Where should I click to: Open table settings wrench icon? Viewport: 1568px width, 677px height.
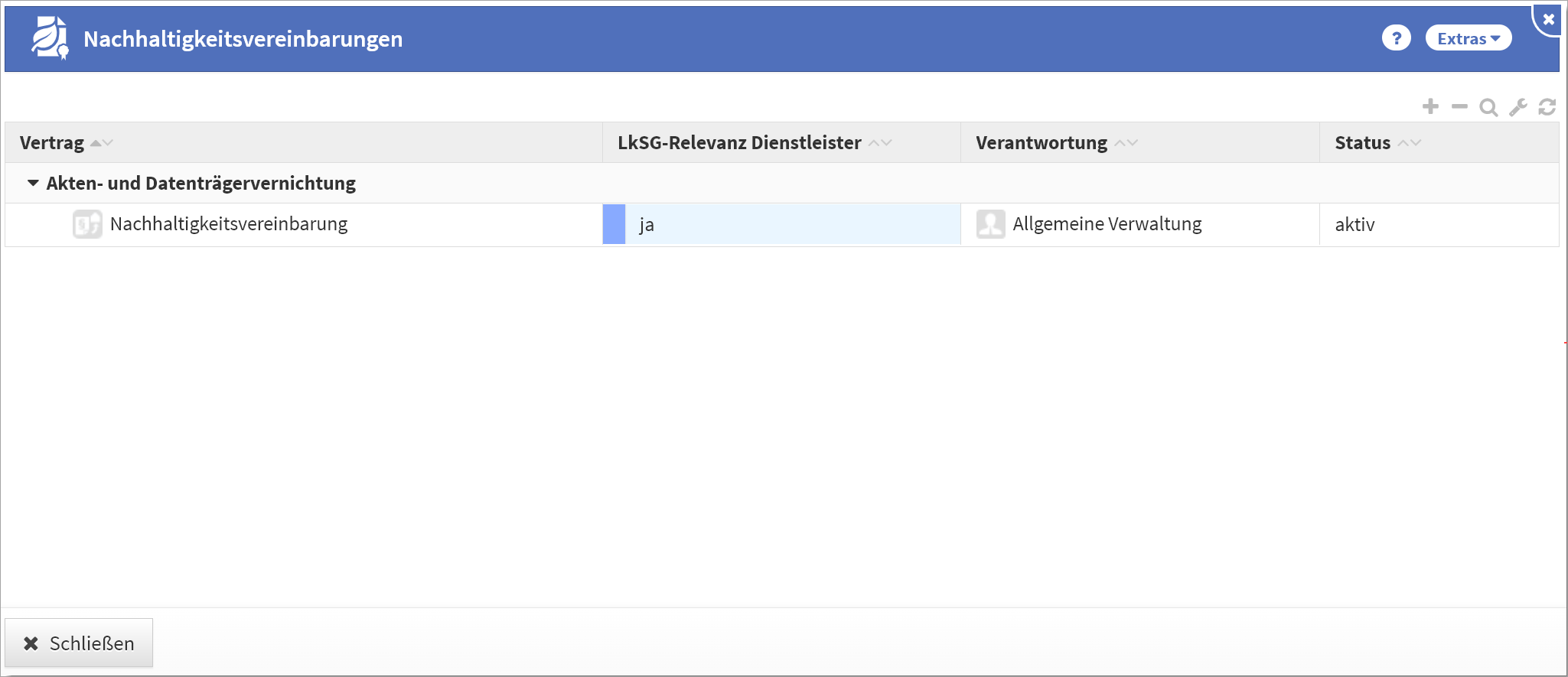(1518, 108)
